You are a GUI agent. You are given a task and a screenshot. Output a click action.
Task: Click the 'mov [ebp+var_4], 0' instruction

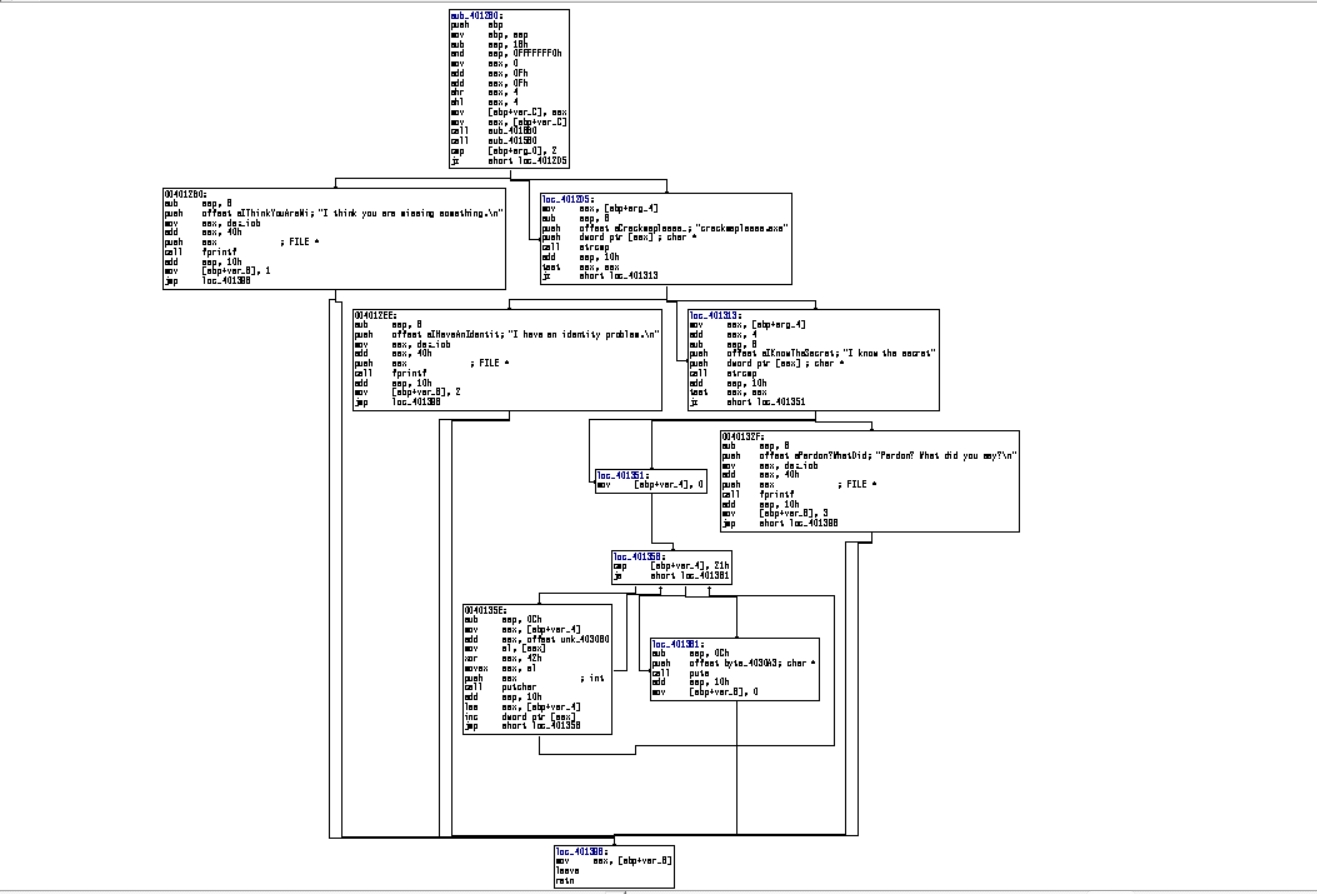tap(651, 485)
